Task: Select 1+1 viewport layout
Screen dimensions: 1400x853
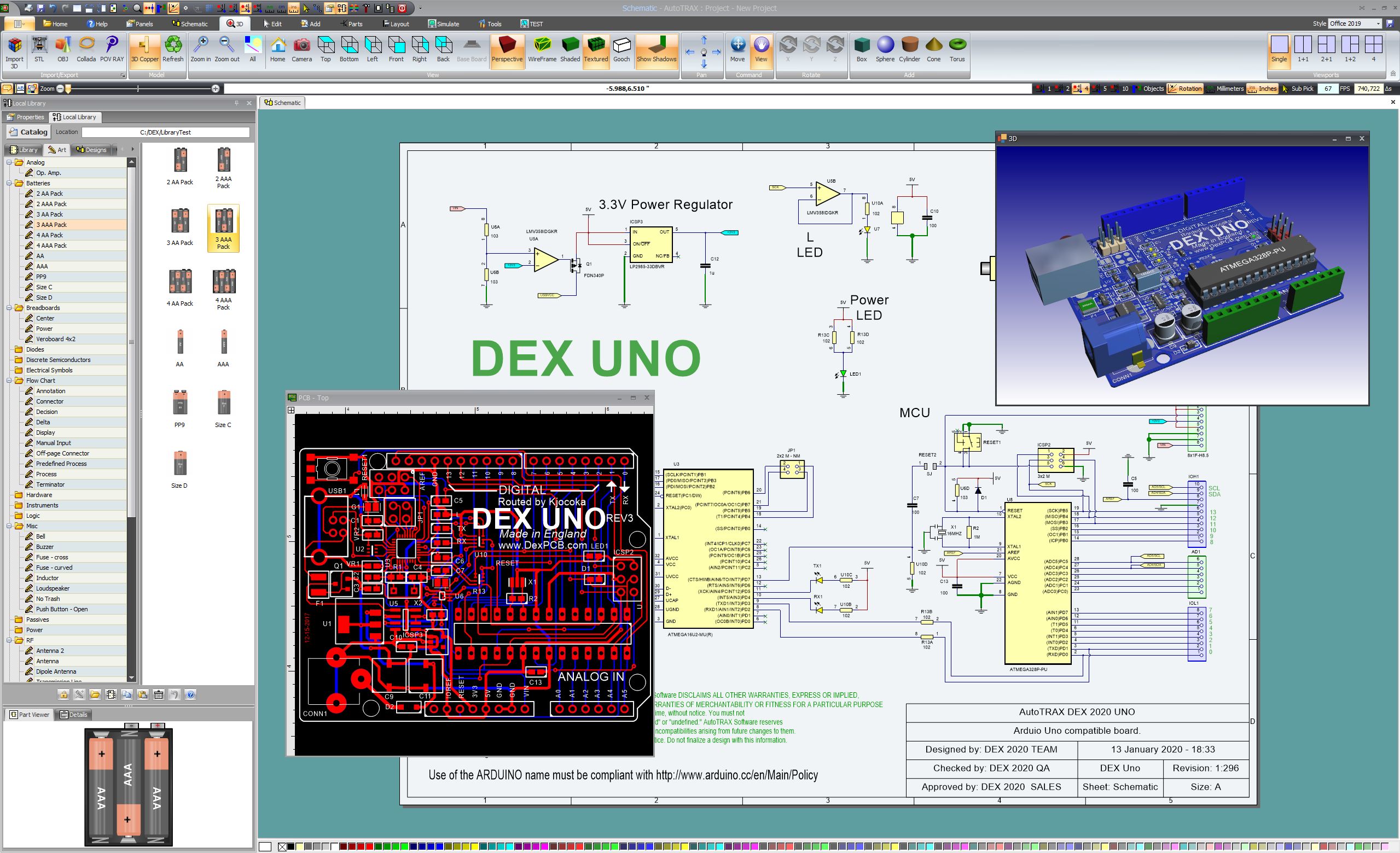Action: [1303, 49]
